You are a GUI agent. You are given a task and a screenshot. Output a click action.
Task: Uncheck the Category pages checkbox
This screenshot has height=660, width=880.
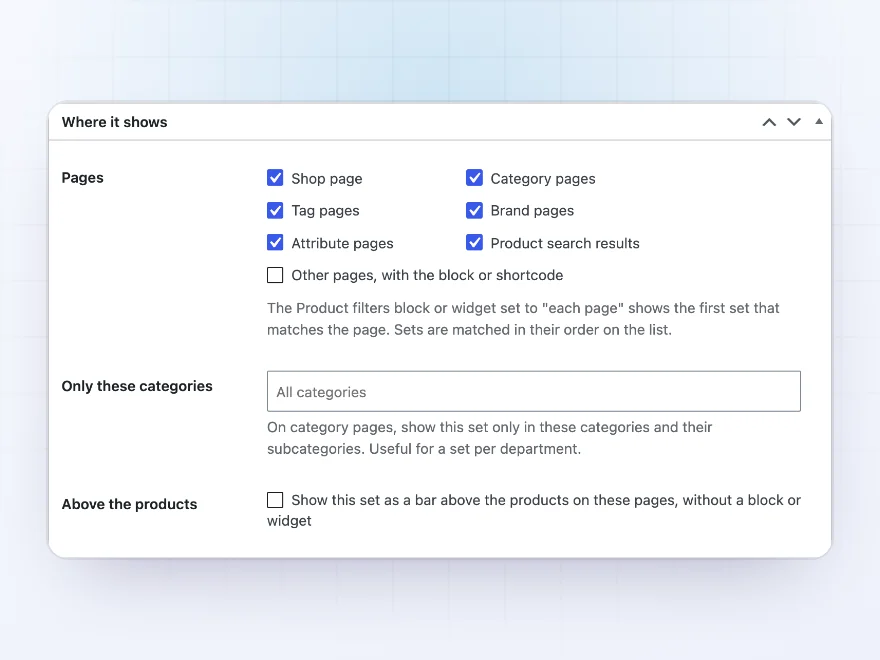474,178
